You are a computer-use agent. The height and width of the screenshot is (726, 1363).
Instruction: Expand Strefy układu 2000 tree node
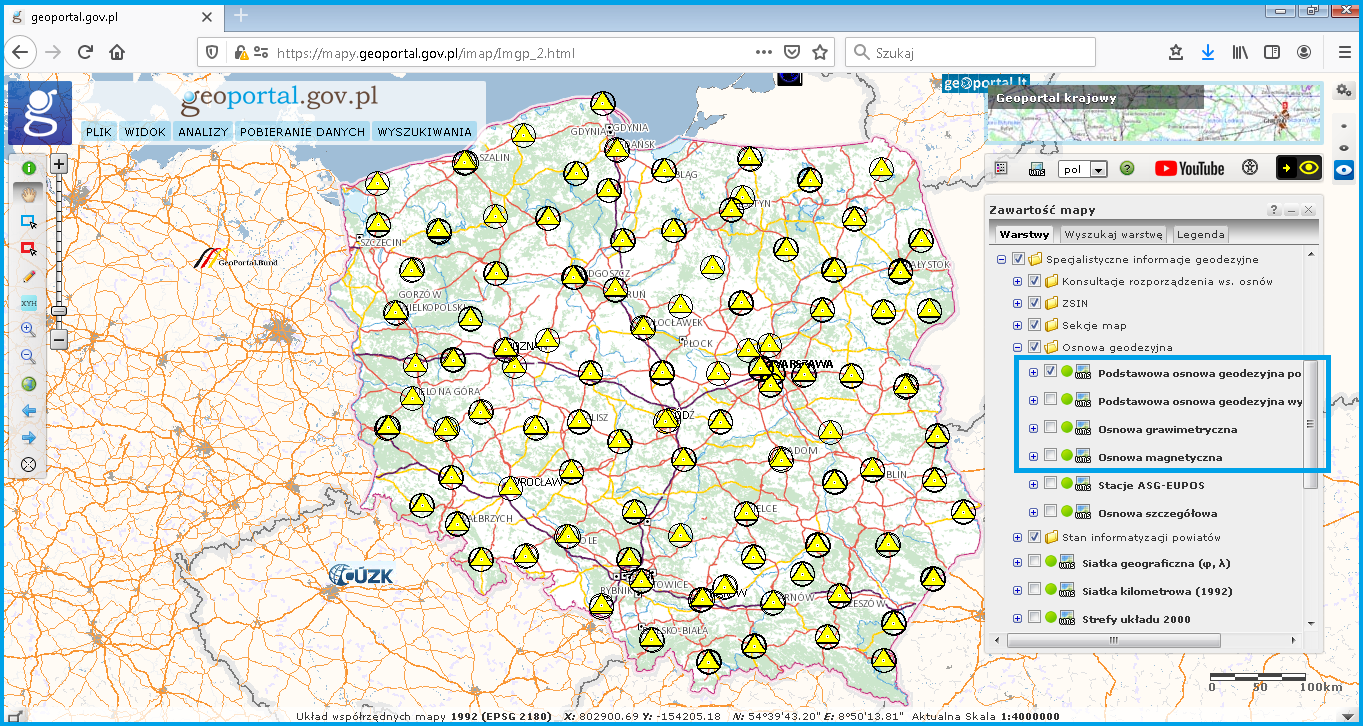coord(1018,618)
